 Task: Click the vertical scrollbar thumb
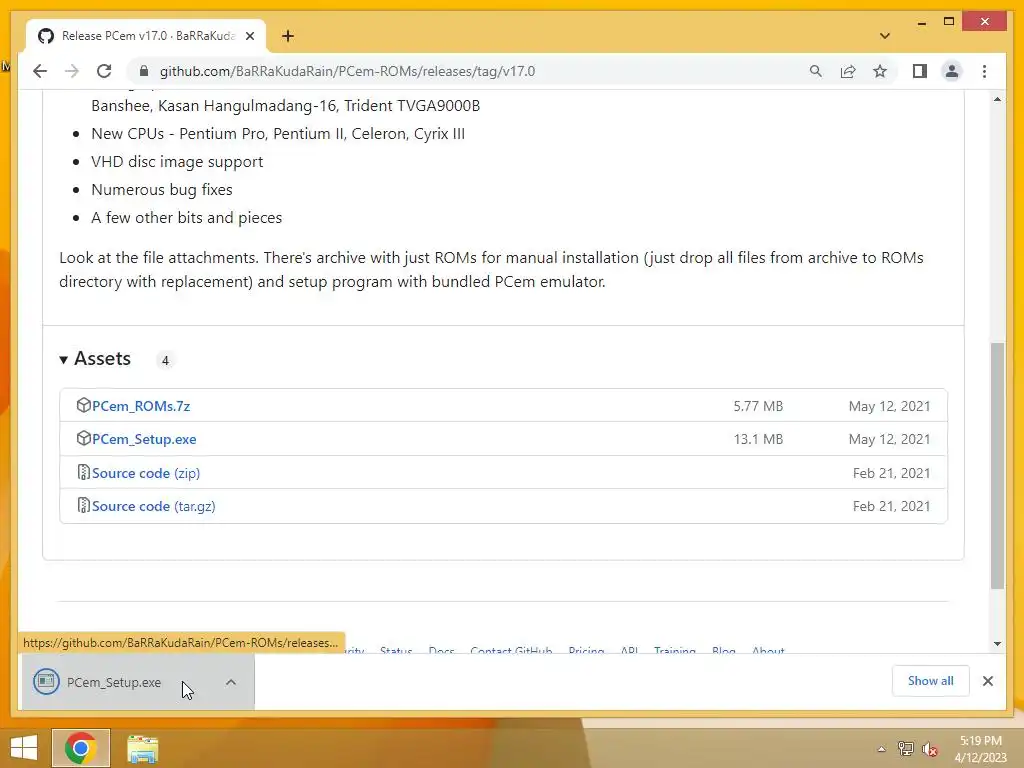(x=997, y=466)
